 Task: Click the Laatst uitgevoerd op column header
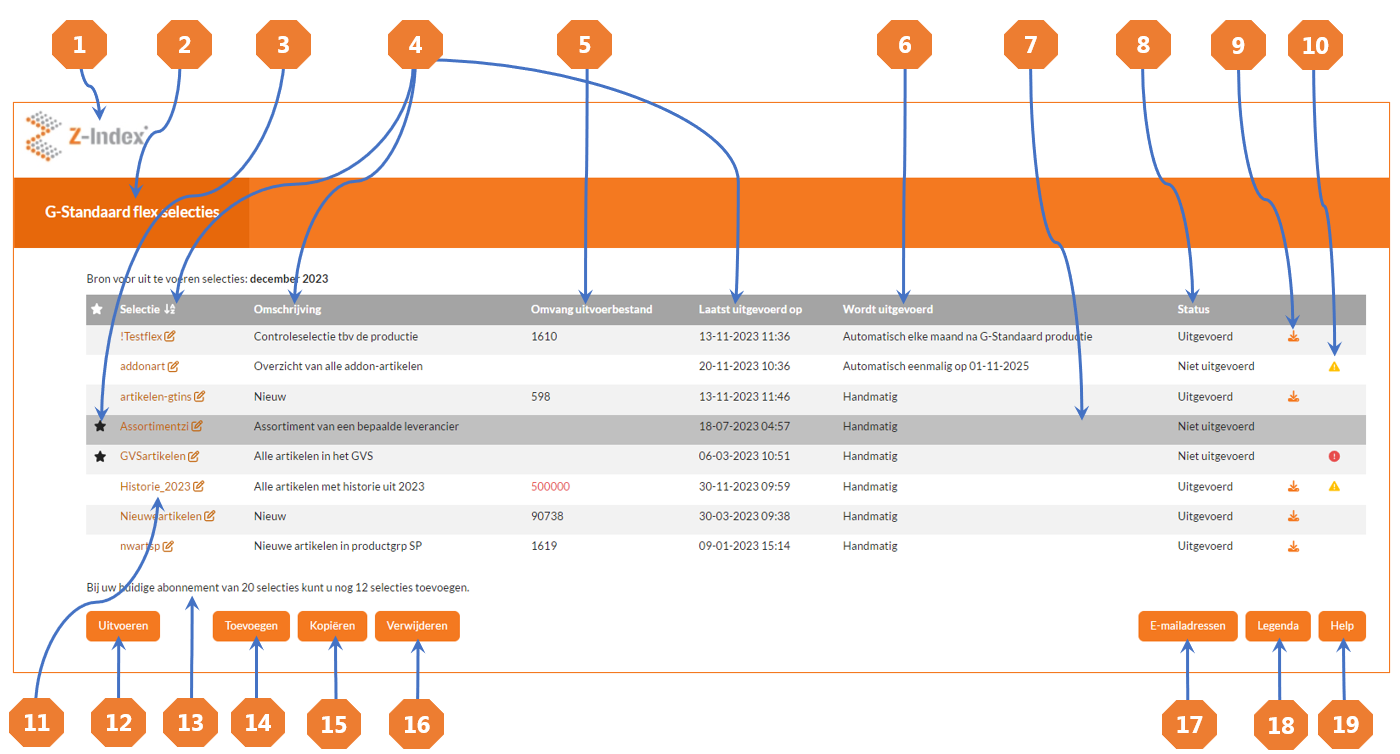[750, 310]
